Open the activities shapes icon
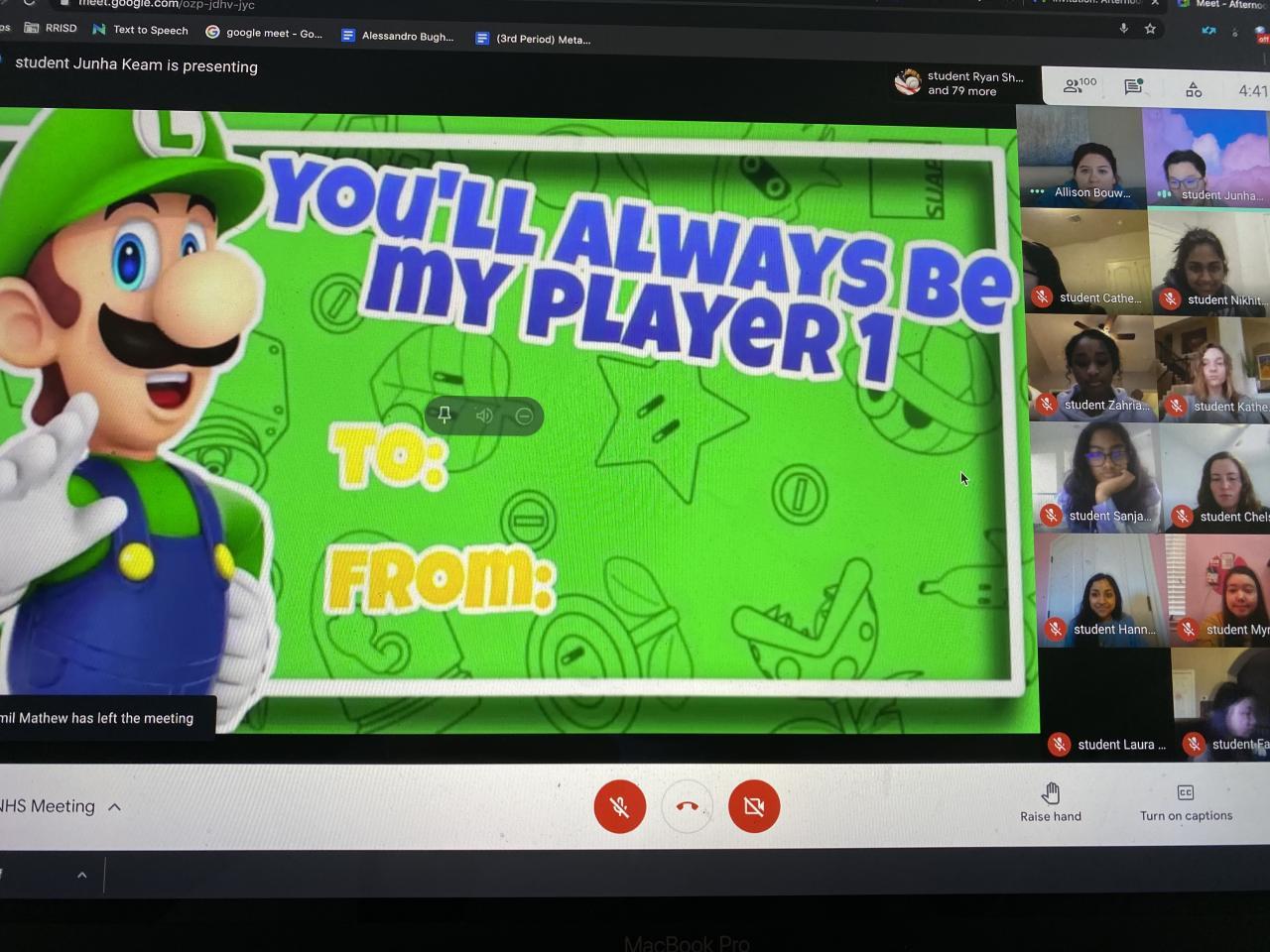This screenshot has width=1270, height=952. point(1194,89)
